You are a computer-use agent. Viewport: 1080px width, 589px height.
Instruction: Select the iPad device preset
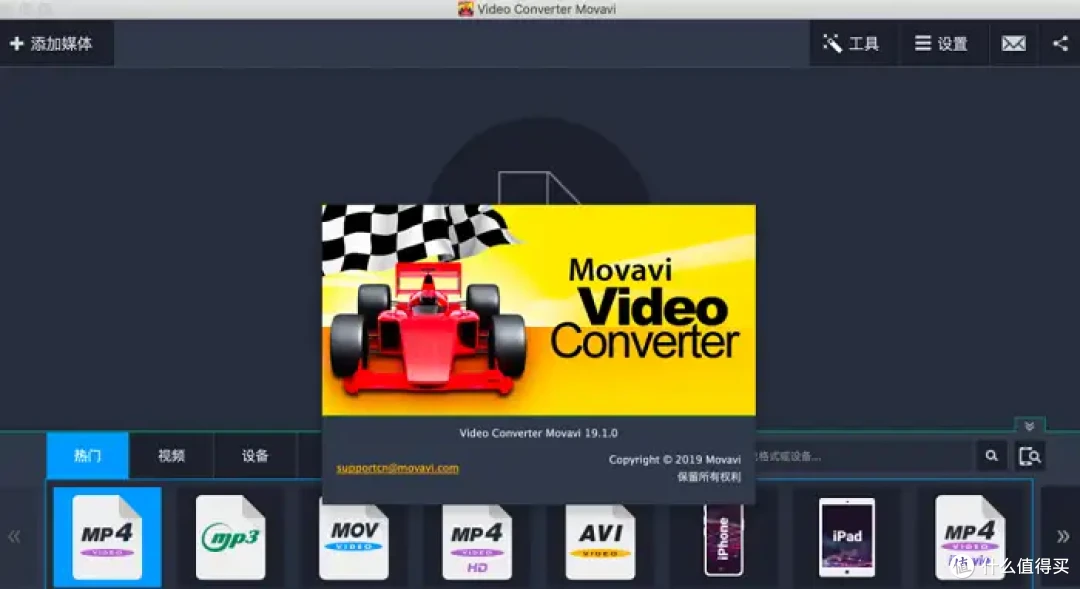coord(847,537)
